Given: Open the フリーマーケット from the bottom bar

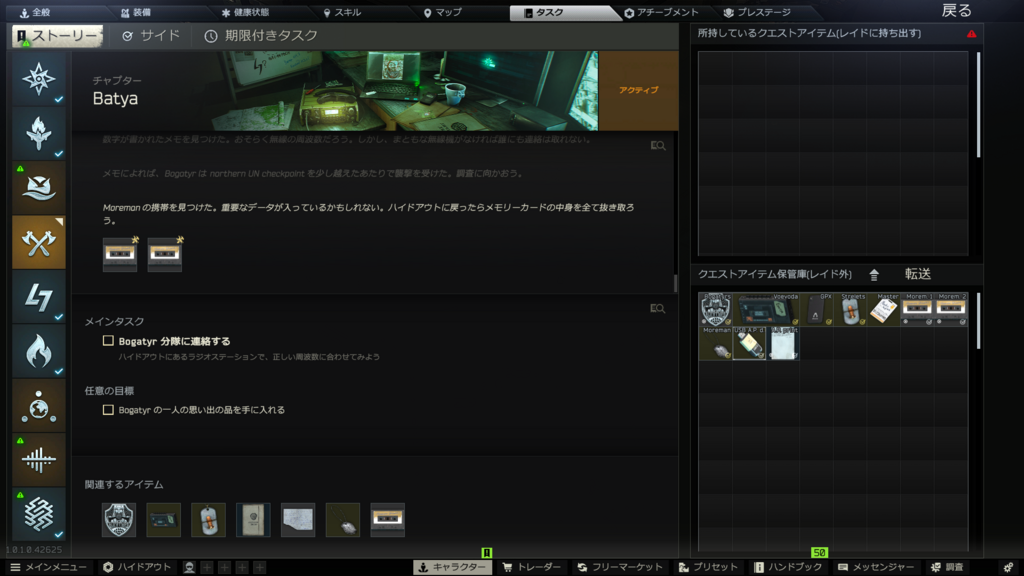Looking at the screenshot, I should coord(619,567).
